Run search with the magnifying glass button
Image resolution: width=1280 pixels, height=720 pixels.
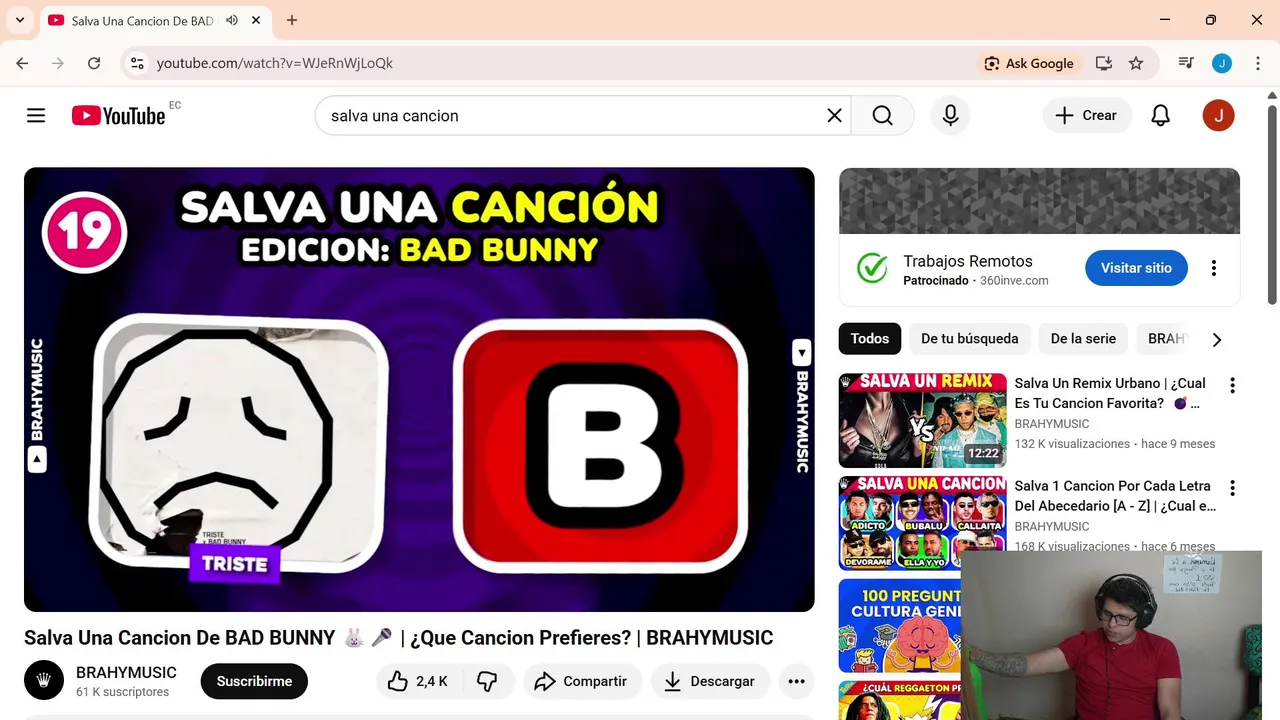tap(882, 115)
